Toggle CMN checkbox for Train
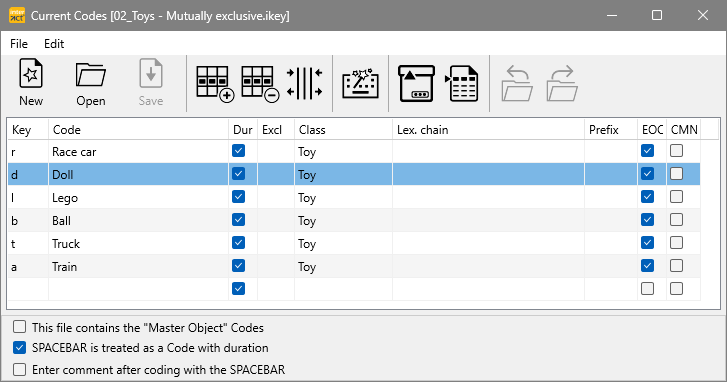 (676, 266)
